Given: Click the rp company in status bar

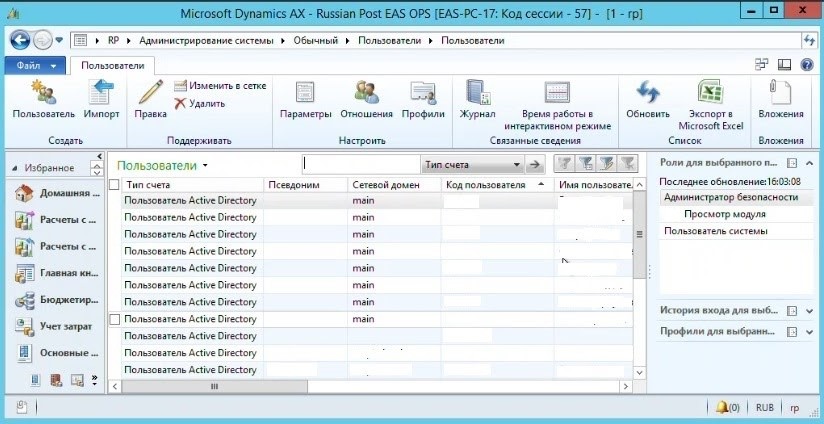Looking at the screenshot, I should (x=795, y=407).
